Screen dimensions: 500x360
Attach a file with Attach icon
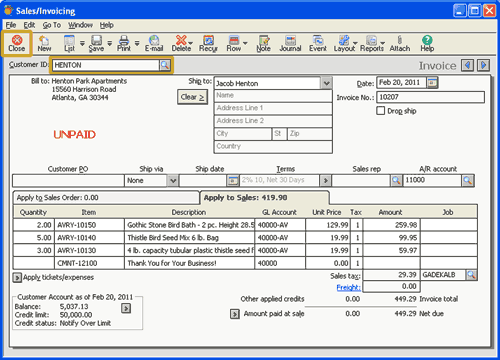pyautogui.click(x=400, y=43)
